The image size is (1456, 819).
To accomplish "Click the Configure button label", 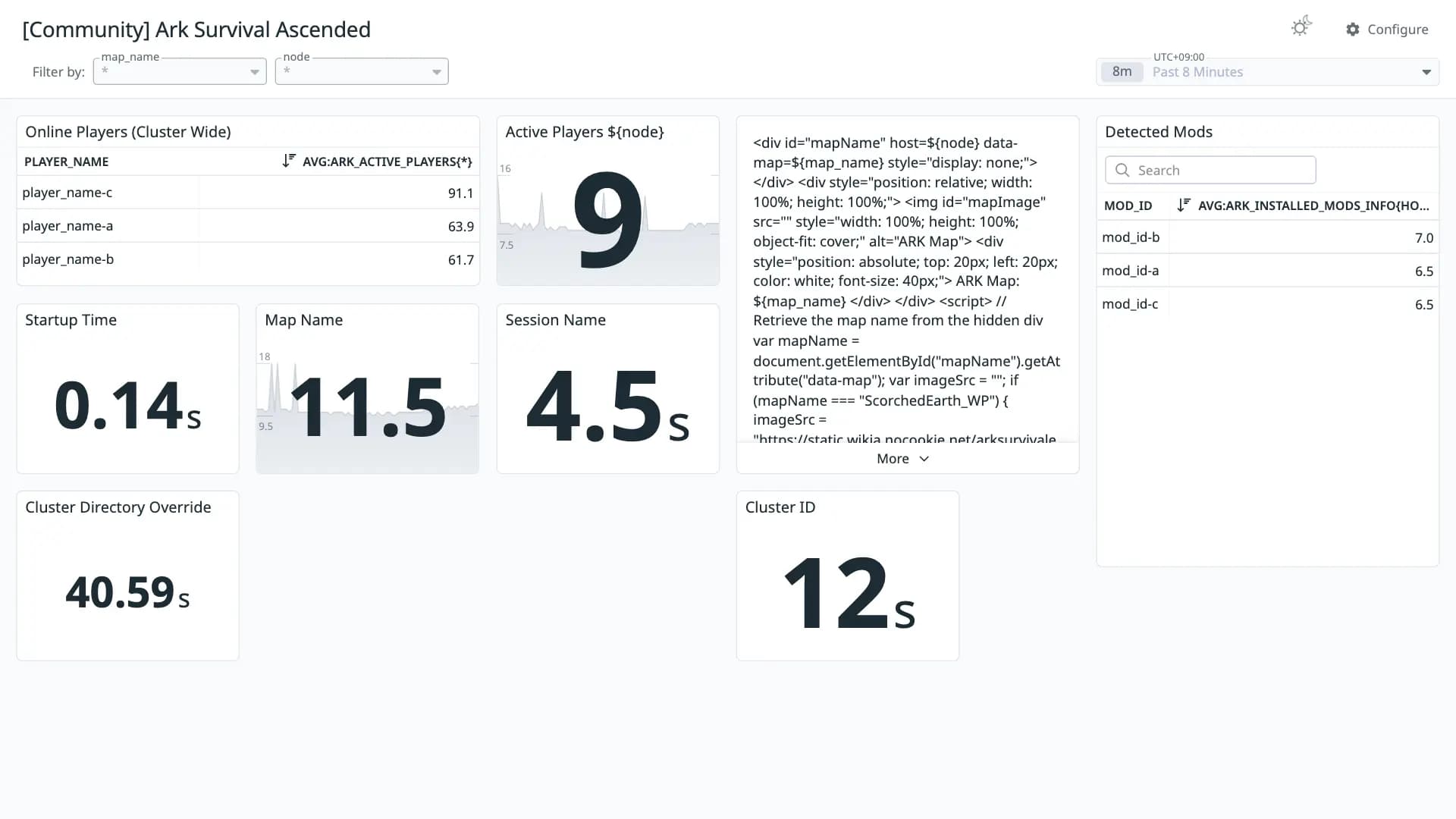I will coord(1398,29).
